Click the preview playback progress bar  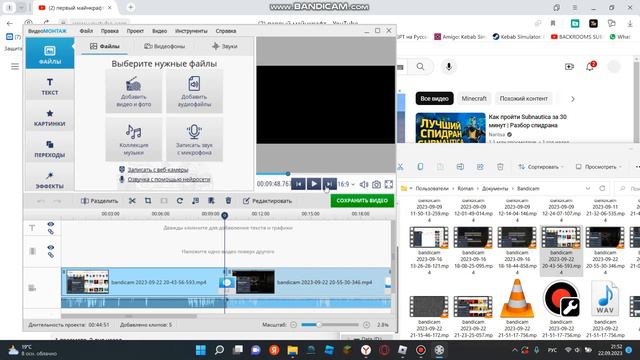325,174
